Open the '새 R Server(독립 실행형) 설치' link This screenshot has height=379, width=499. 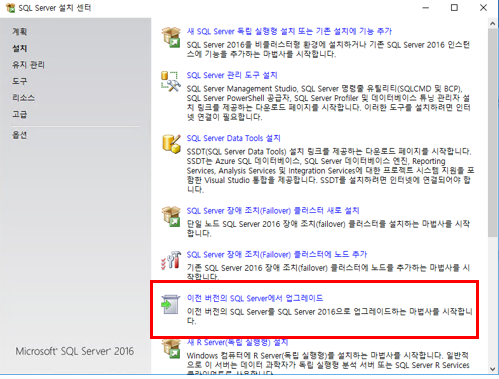point(237,342)
